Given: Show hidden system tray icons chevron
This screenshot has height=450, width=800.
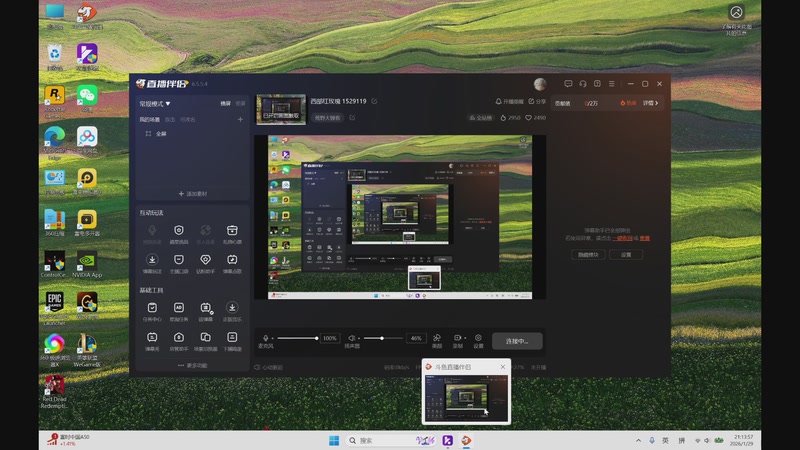Looking at the screenshot, I should [638, 440].
